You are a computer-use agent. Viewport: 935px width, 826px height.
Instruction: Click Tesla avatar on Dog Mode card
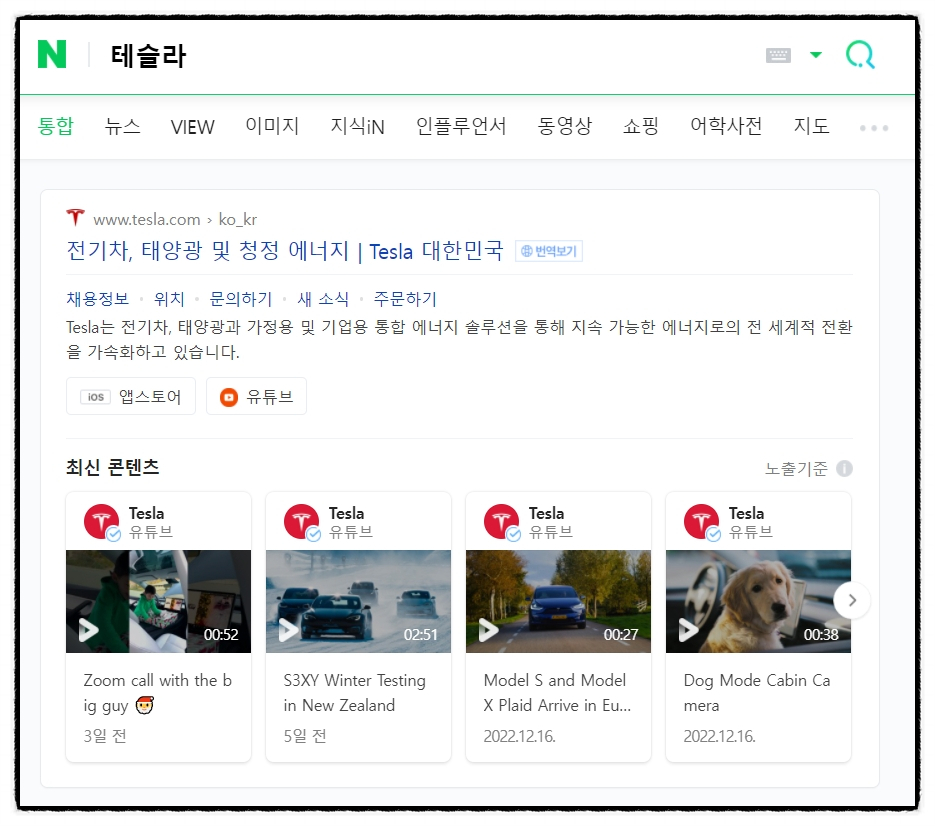702,522
